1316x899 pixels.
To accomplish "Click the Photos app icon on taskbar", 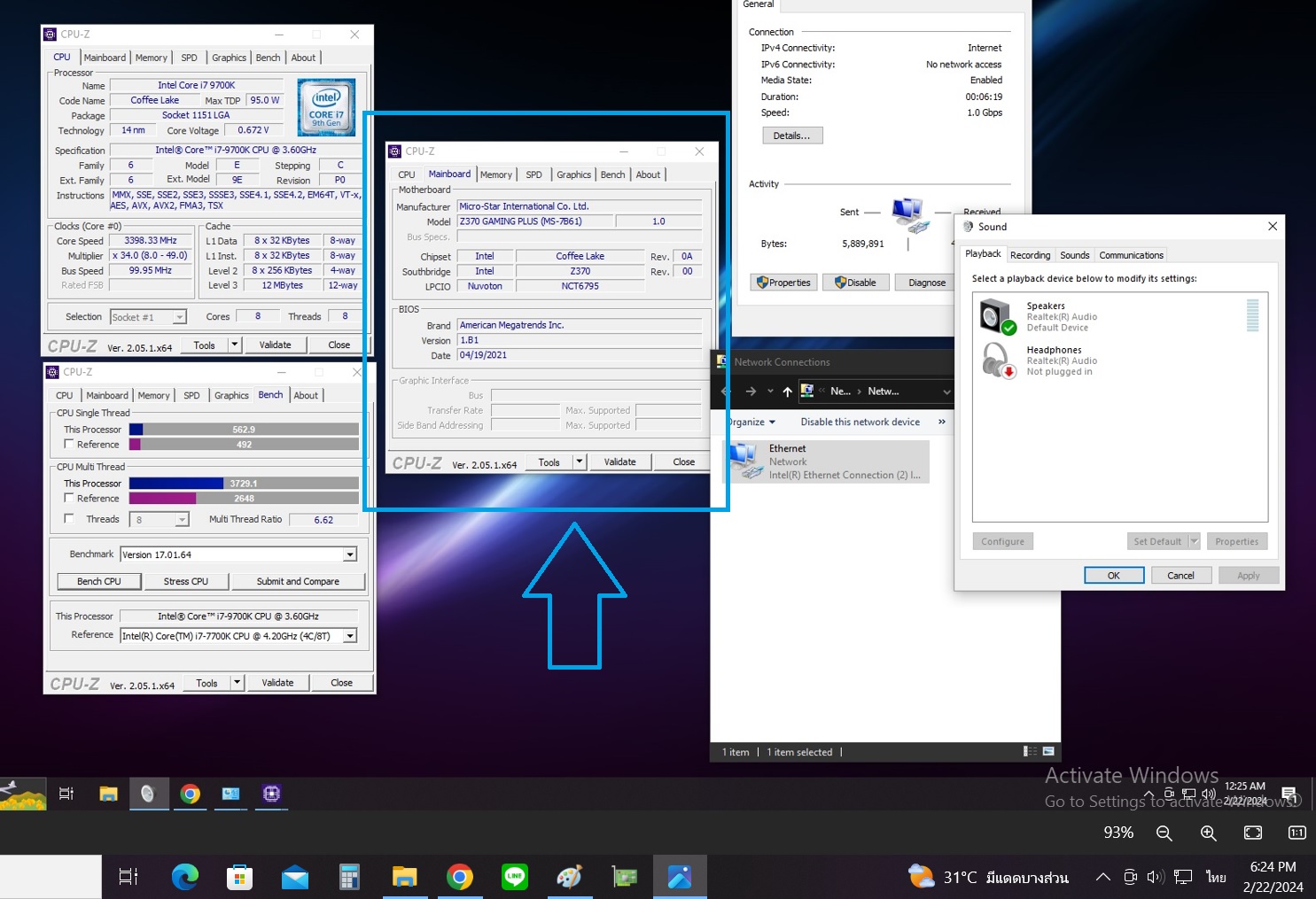I will click(680, 877).
